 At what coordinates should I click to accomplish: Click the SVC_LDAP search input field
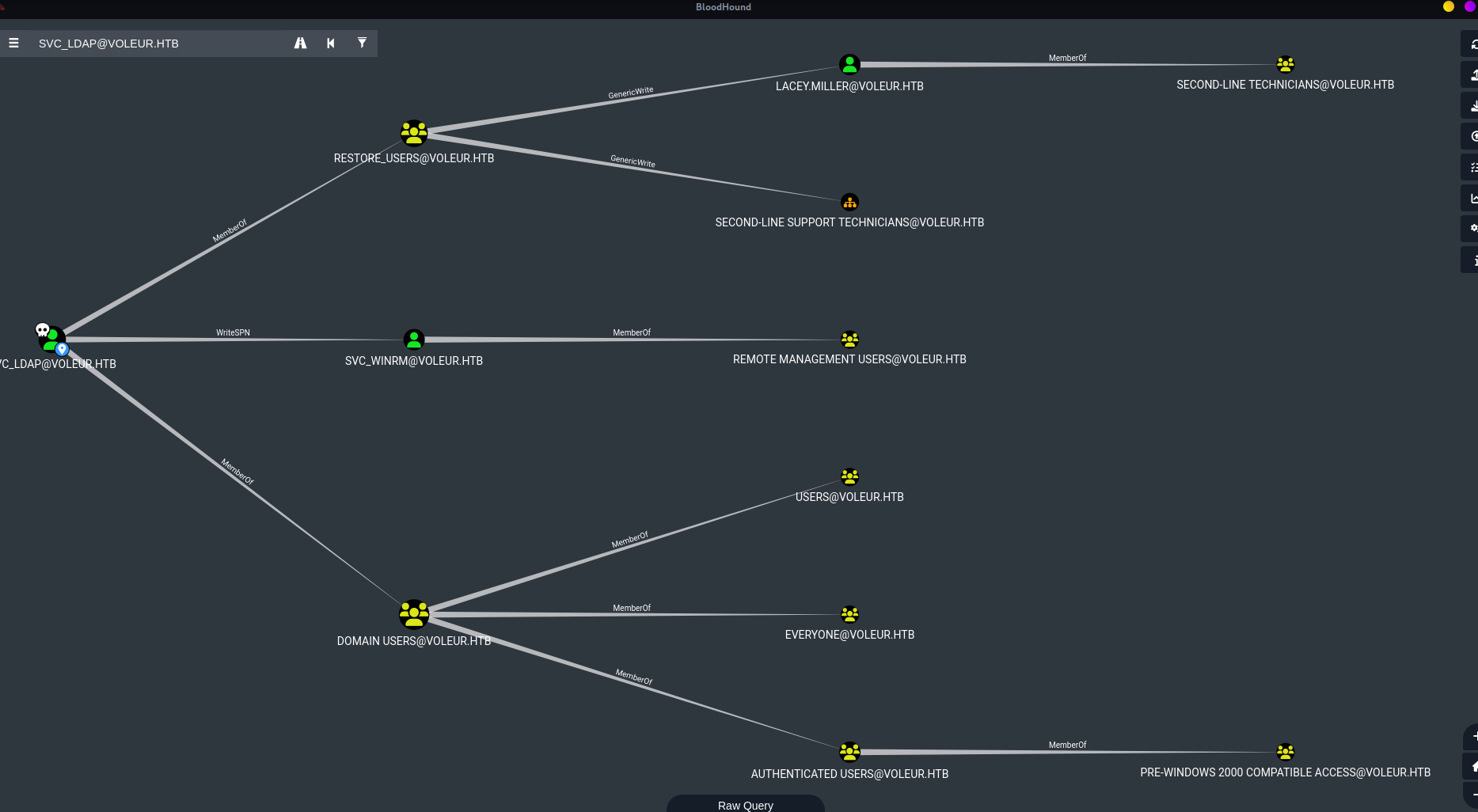pyautogui.click(x=158, y=44)
